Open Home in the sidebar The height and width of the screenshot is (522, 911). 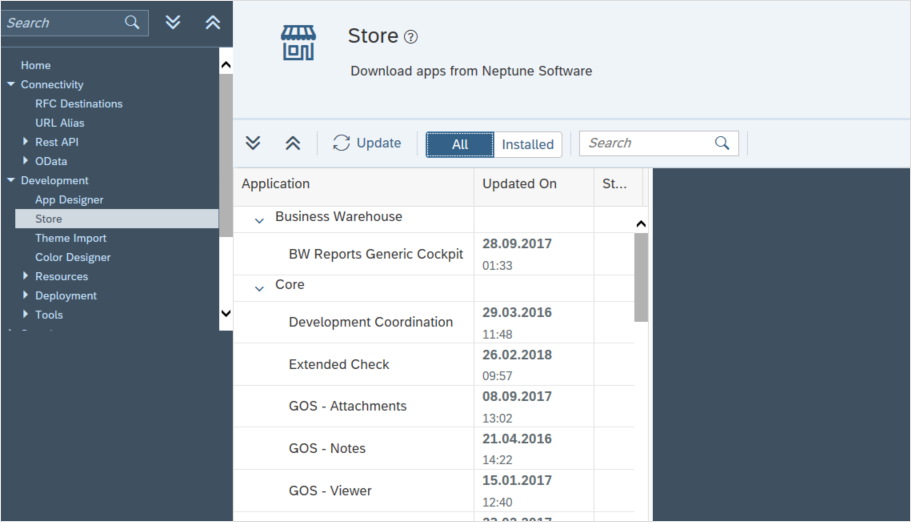click(35, 65)
